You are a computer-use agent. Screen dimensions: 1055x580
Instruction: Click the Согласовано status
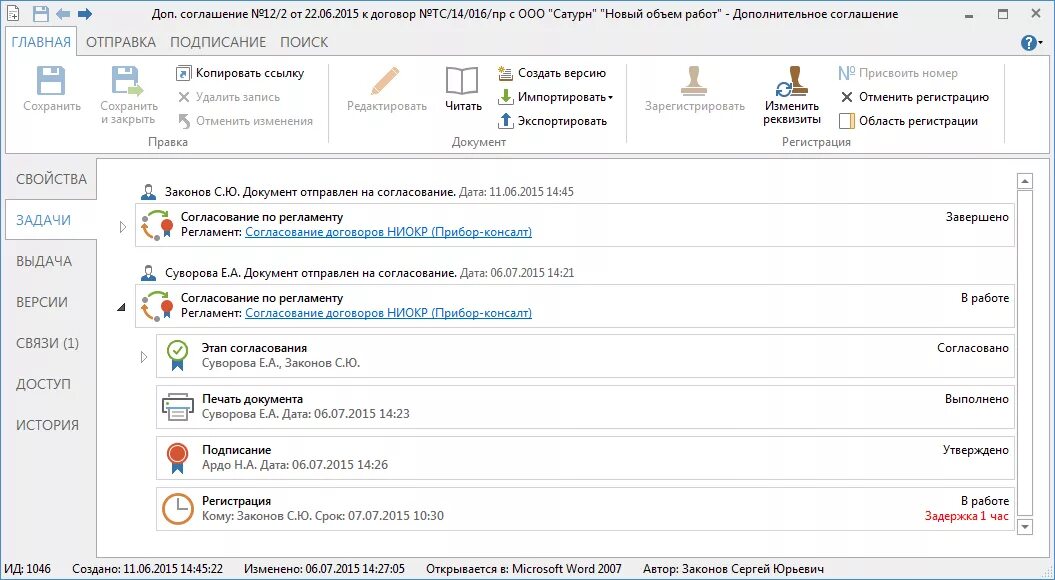coord(973,348)
